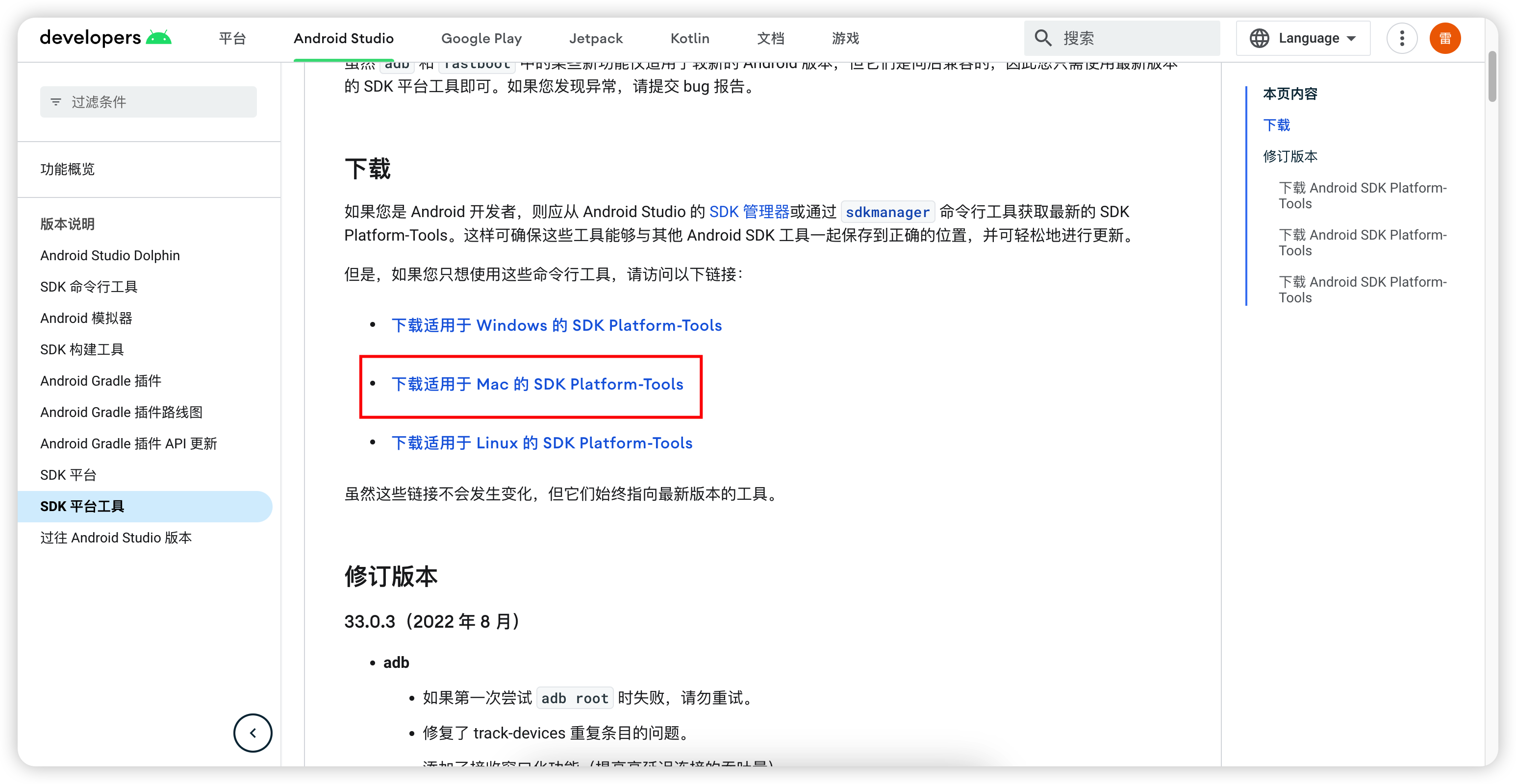
Task: Click the 本页内容 heading
Action: 1290,94
